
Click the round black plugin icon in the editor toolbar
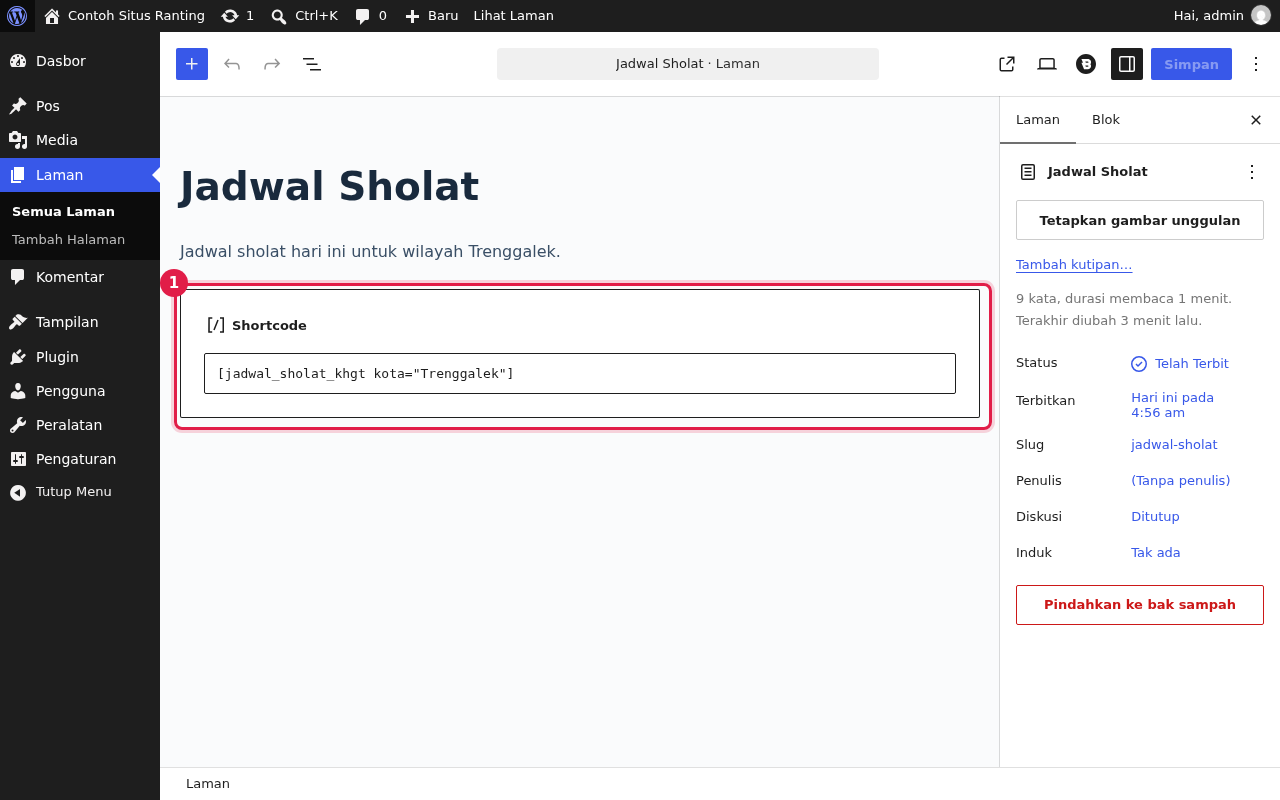(x=1086, y=64)
